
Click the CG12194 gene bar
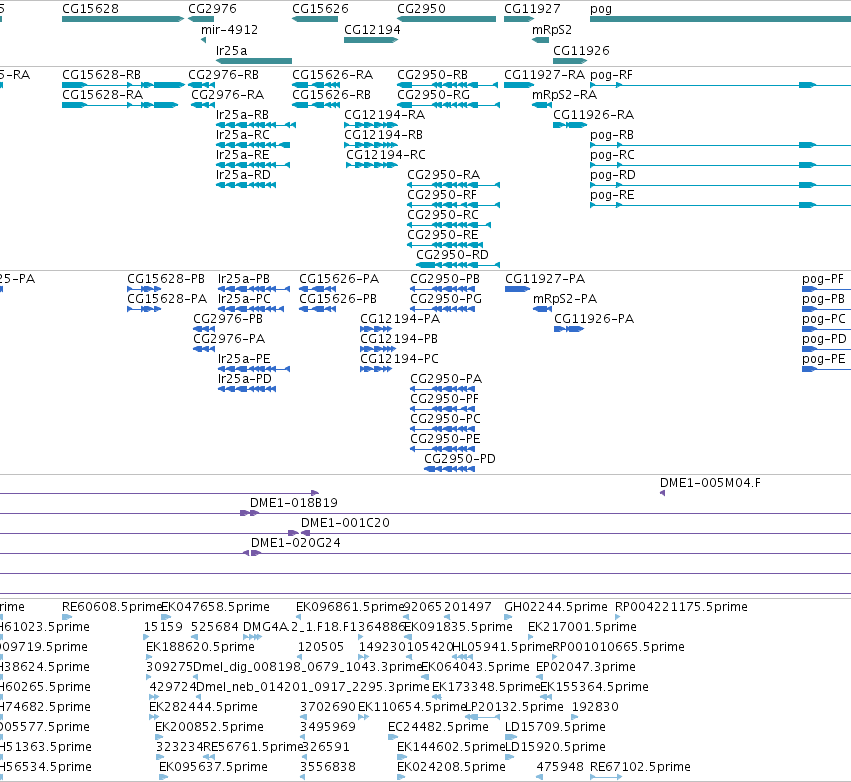pyautogui.click(x=371, y=40)
